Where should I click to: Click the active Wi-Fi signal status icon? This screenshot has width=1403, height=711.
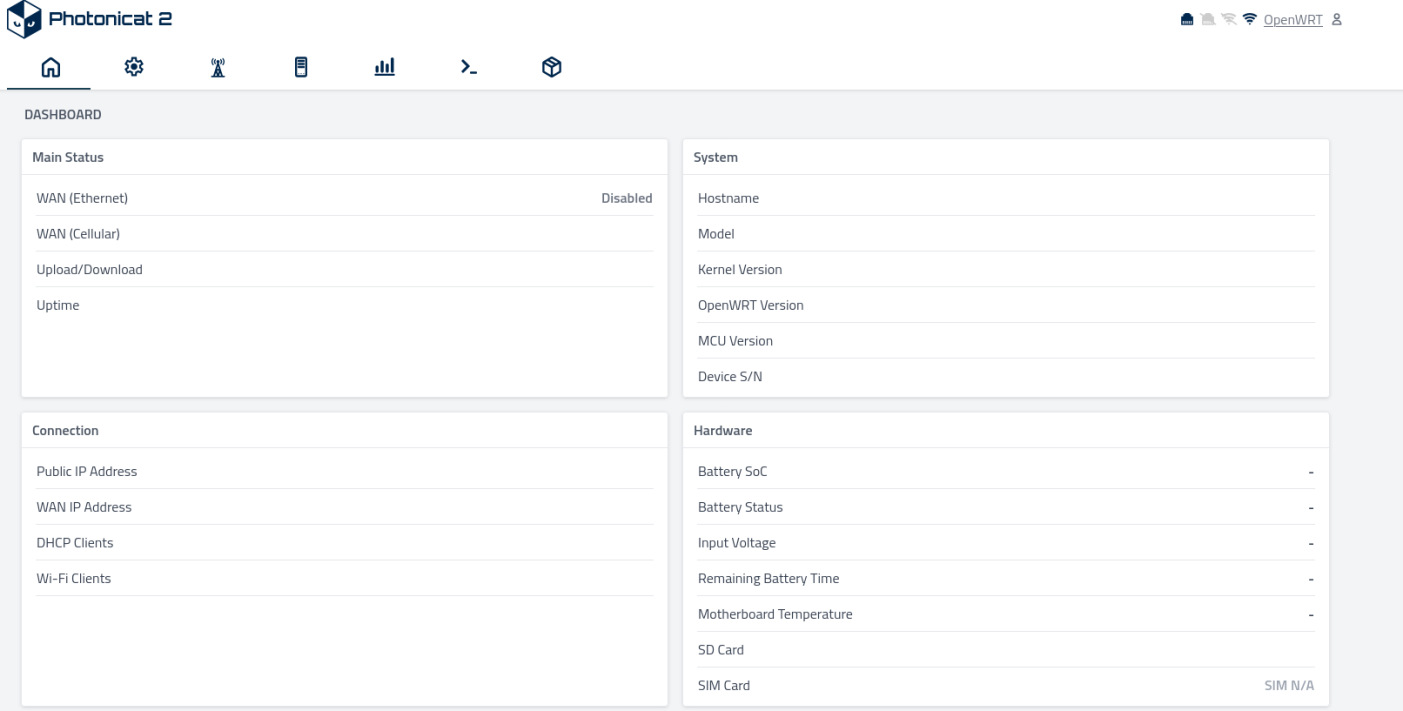(x=1249, y=20)
